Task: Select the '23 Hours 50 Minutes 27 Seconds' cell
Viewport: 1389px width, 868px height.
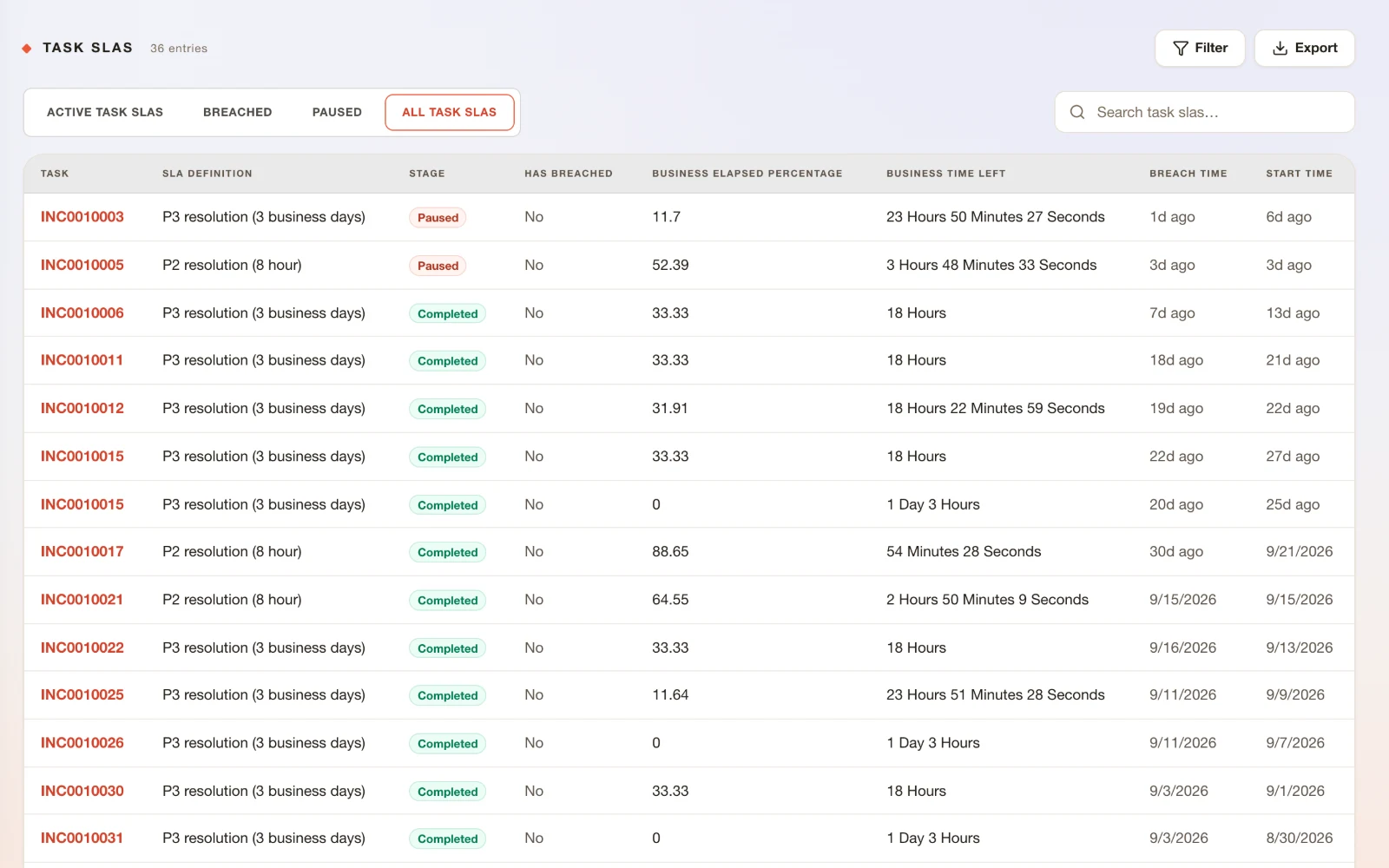Action: tap(996, 217)
